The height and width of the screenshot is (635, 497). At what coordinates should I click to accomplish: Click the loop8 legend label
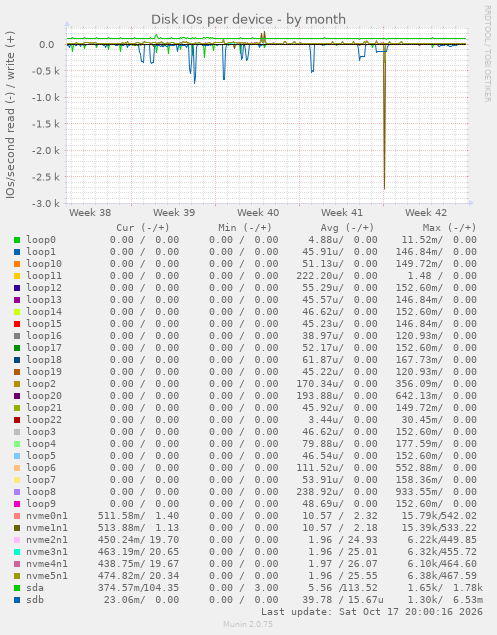pyautogui.click(x=41, y=492)
